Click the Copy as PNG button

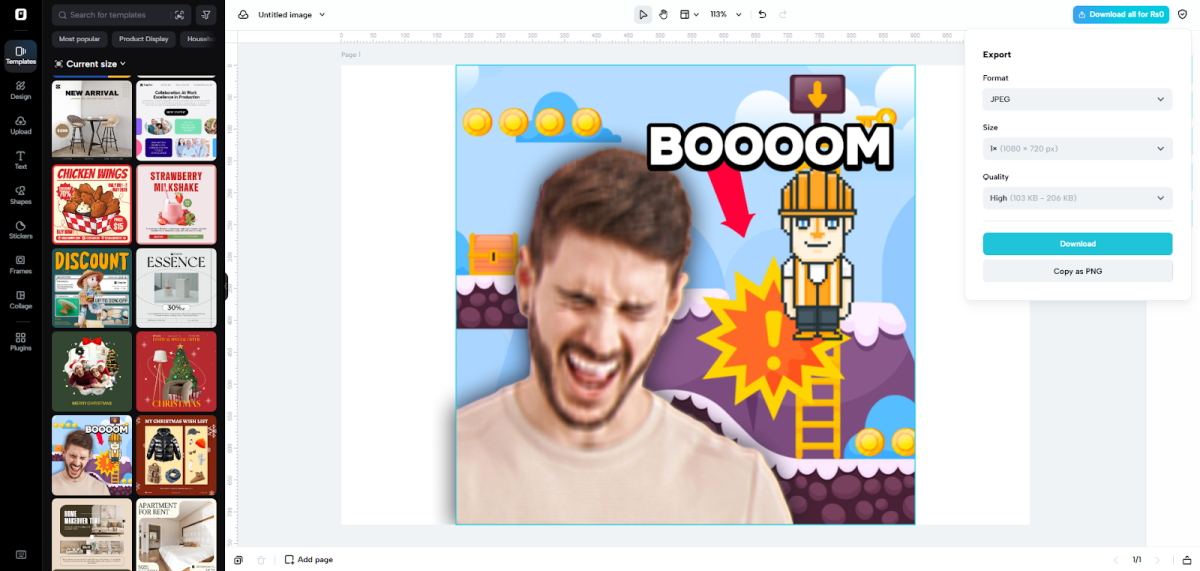coord(1077,271)
